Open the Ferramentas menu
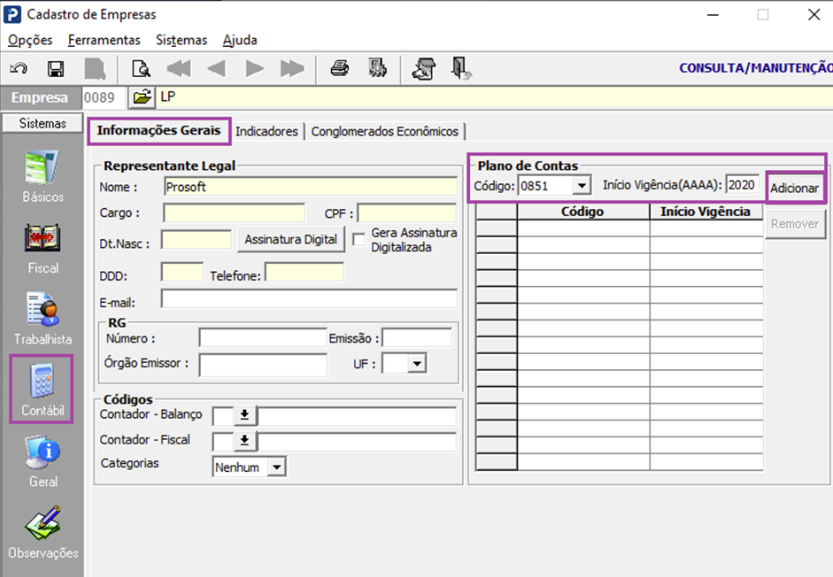This screenshot has height=577, width=833. pos(104,40)
